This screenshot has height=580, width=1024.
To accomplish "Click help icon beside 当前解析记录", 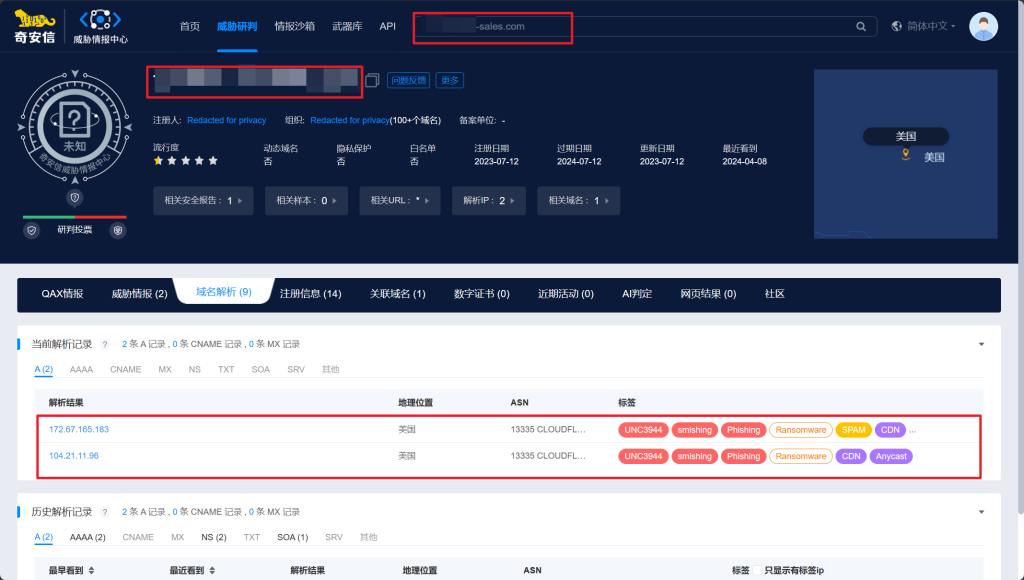I will click(104, 344).
